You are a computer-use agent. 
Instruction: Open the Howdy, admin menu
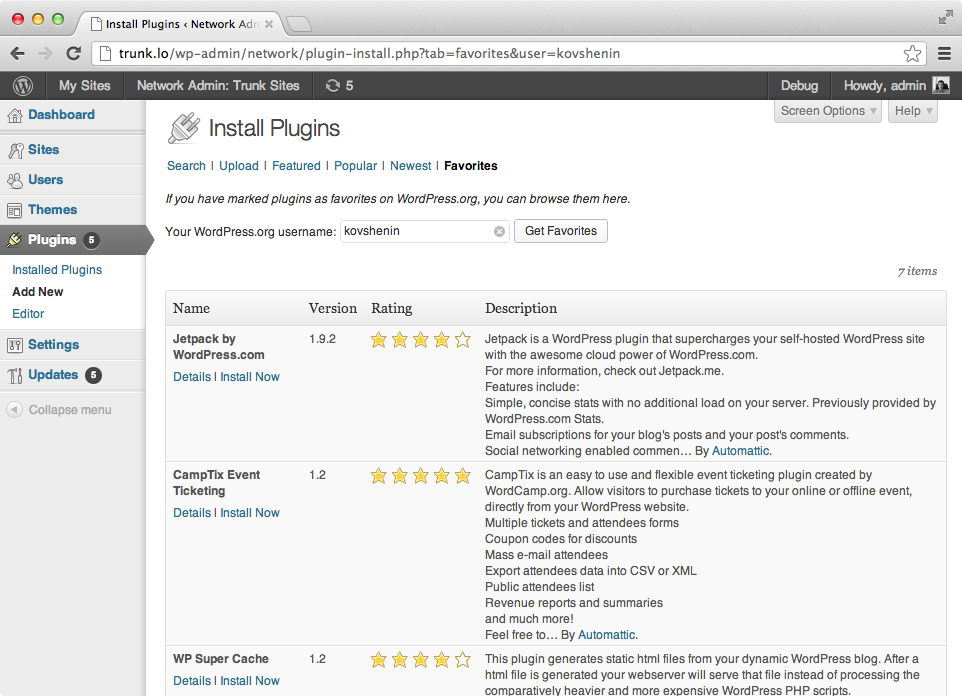884,85
